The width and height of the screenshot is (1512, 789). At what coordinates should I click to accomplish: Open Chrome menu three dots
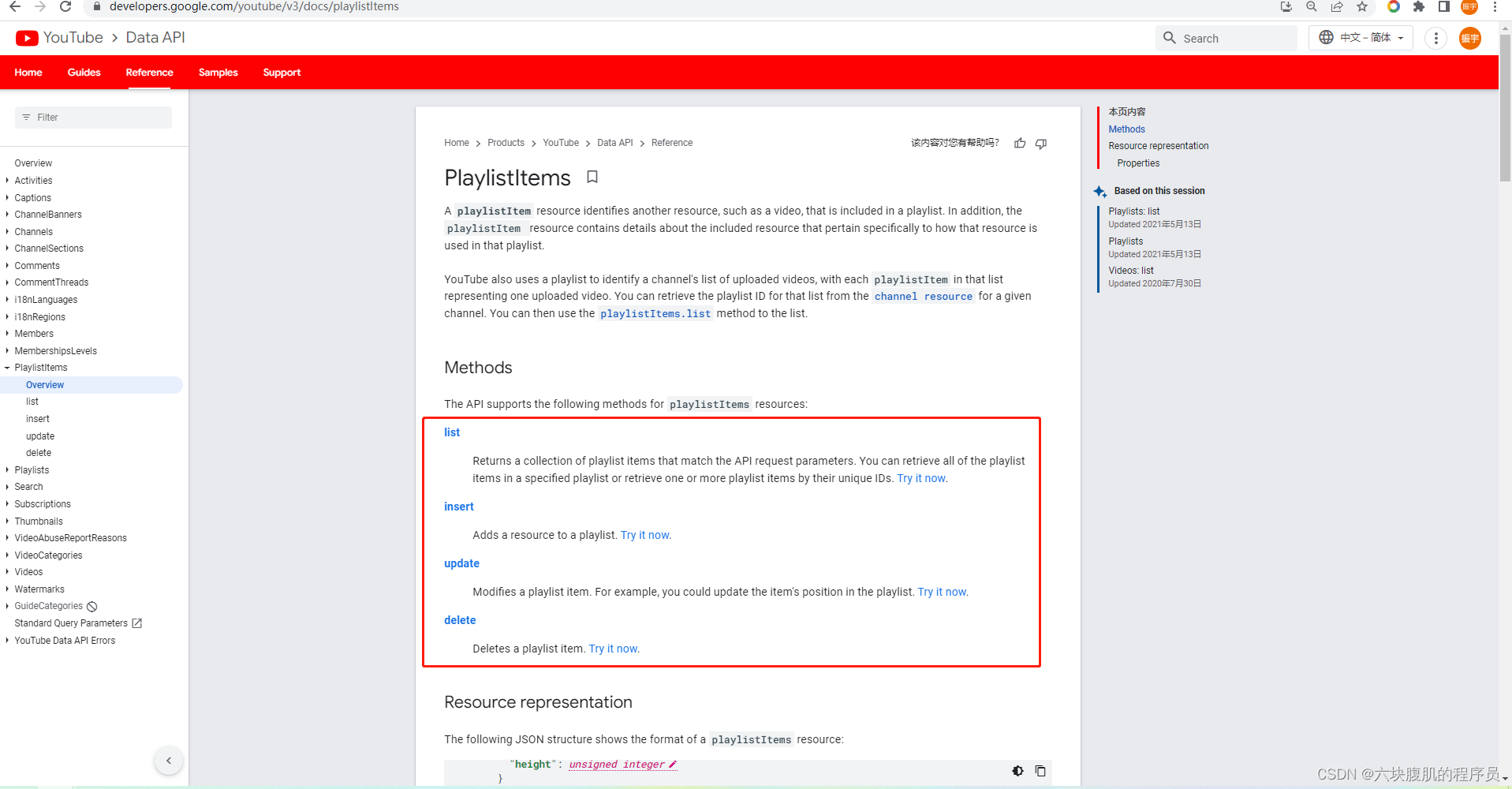pos(1495,6)
